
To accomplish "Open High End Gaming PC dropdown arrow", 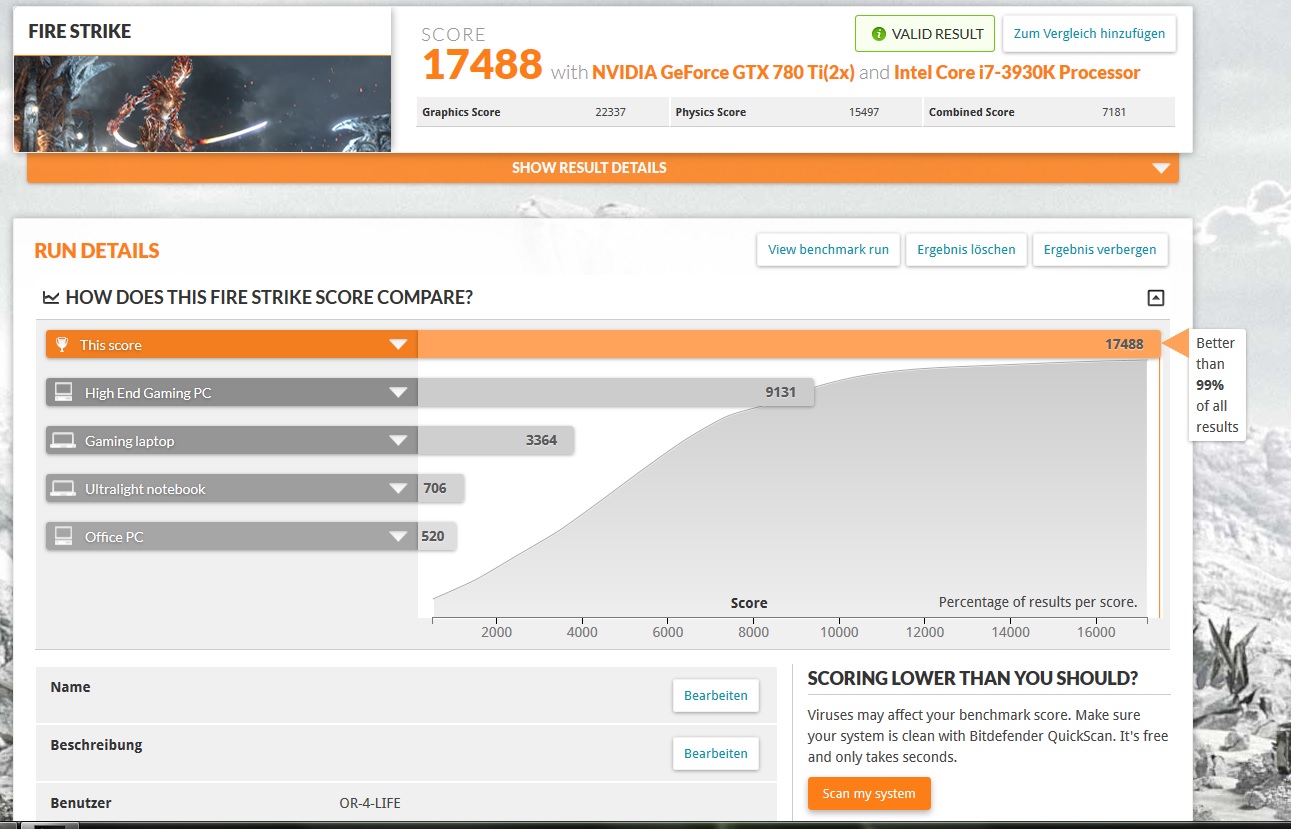I will click(x=399, y=393).
